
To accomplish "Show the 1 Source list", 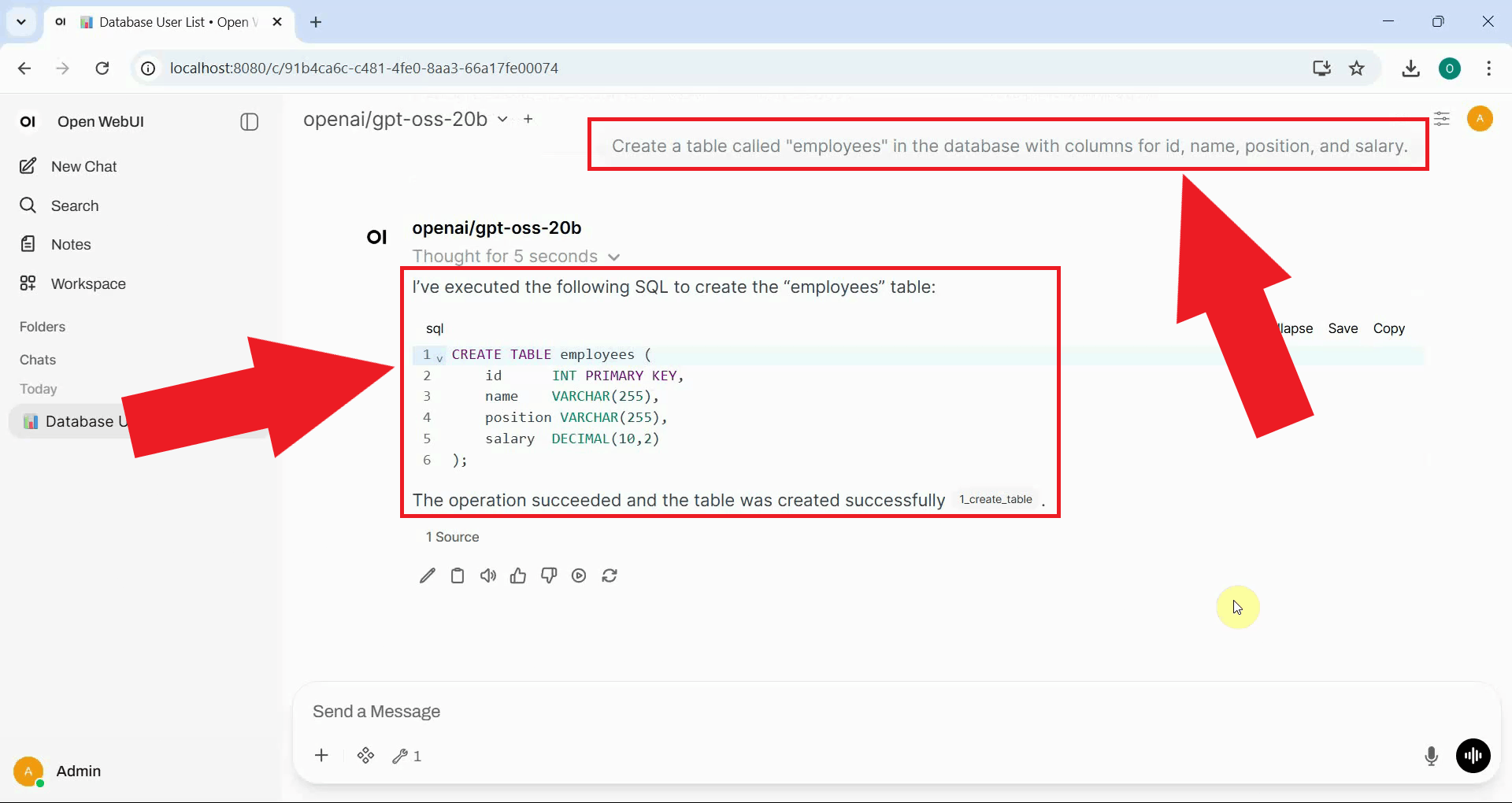I will coord(452,537).
